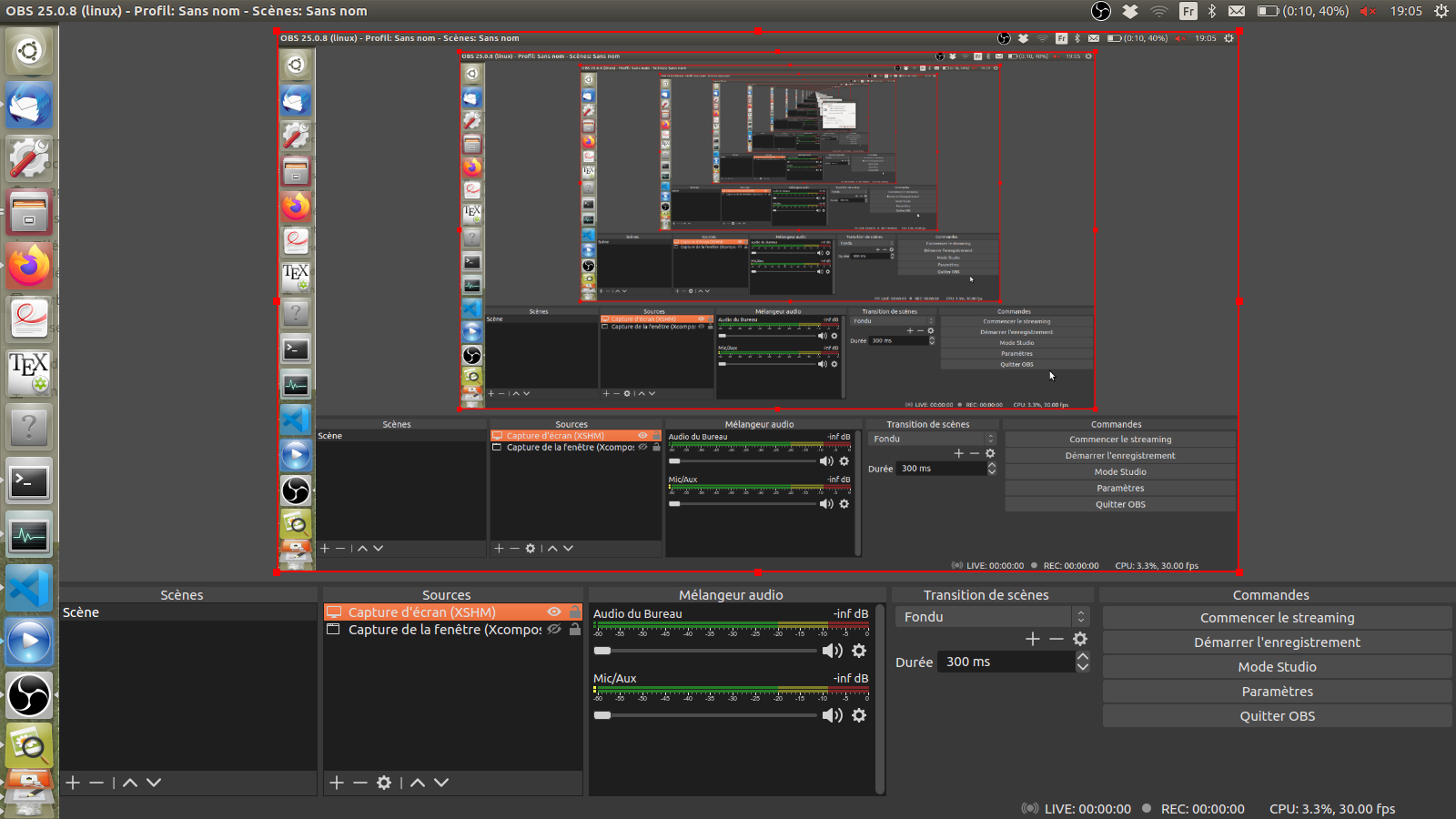Screen dimensions: 1456x819
Task: Open the Terminal from the dock
Action: 29,480
